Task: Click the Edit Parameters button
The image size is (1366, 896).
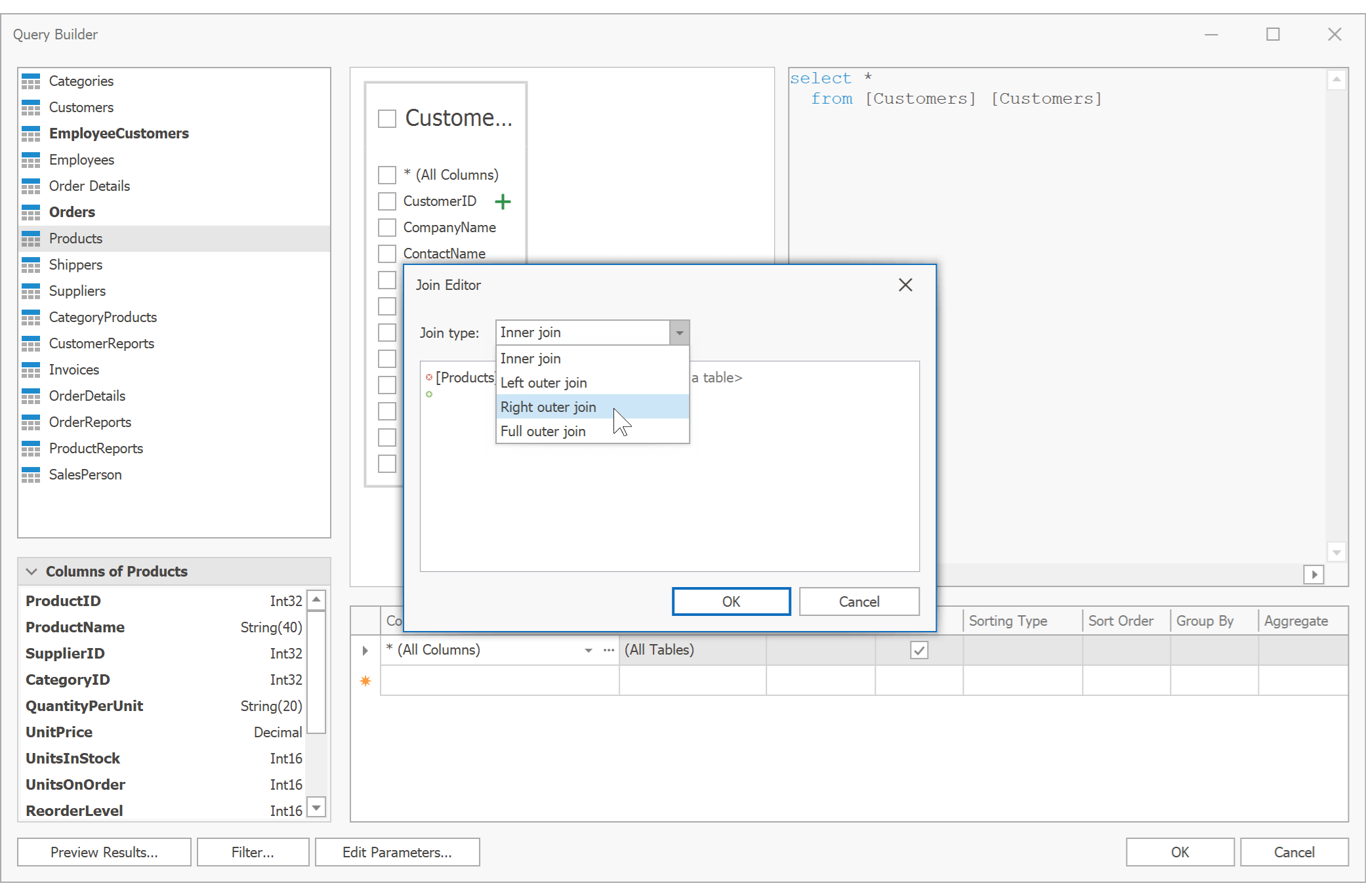Action: (397, 851)
